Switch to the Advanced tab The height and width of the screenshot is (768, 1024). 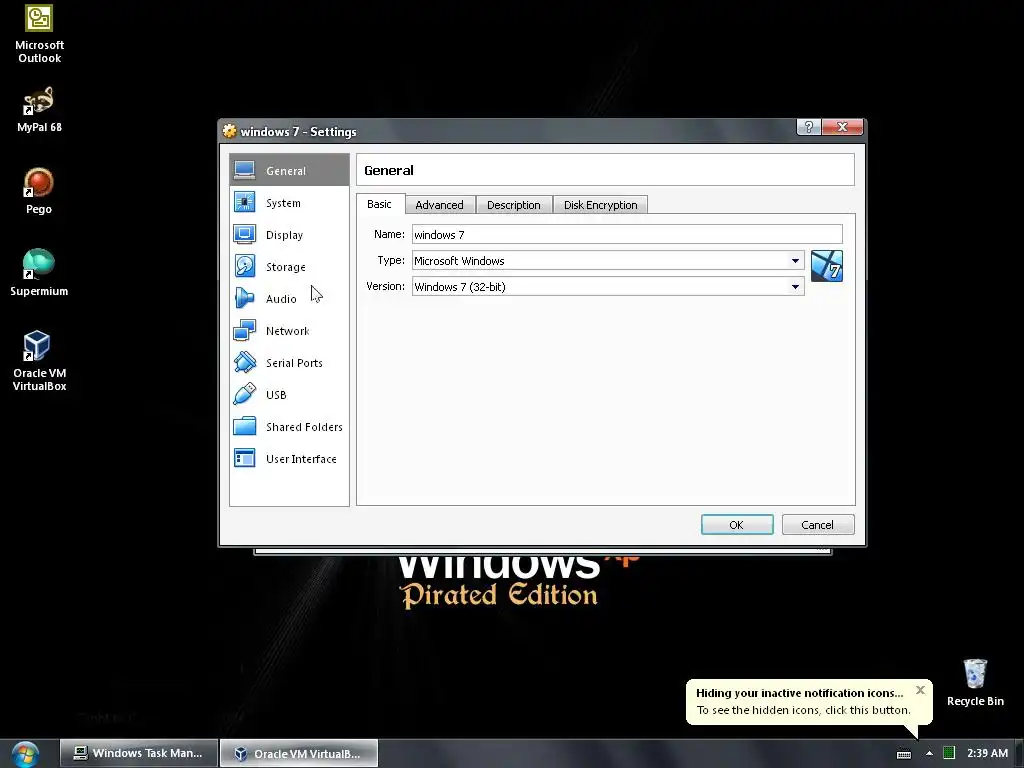click(440, 205)
